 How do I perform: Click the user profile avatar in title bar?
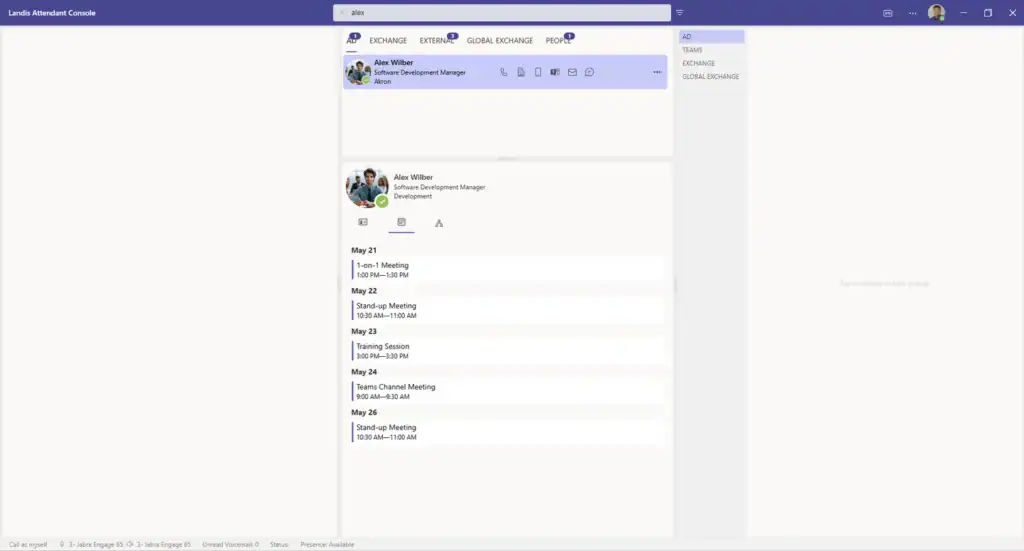coord(936,12)
